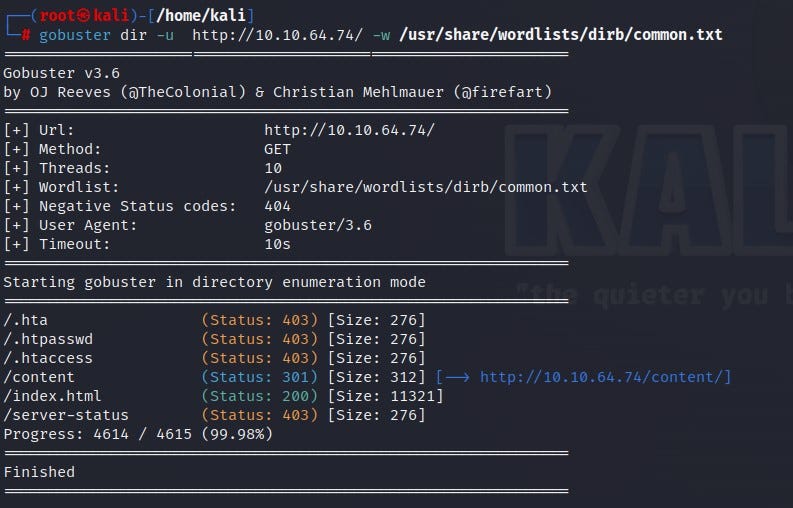793x508 pixels.
Task: Select the User Agent value gobuster/3.6
Action: point(317,225)
